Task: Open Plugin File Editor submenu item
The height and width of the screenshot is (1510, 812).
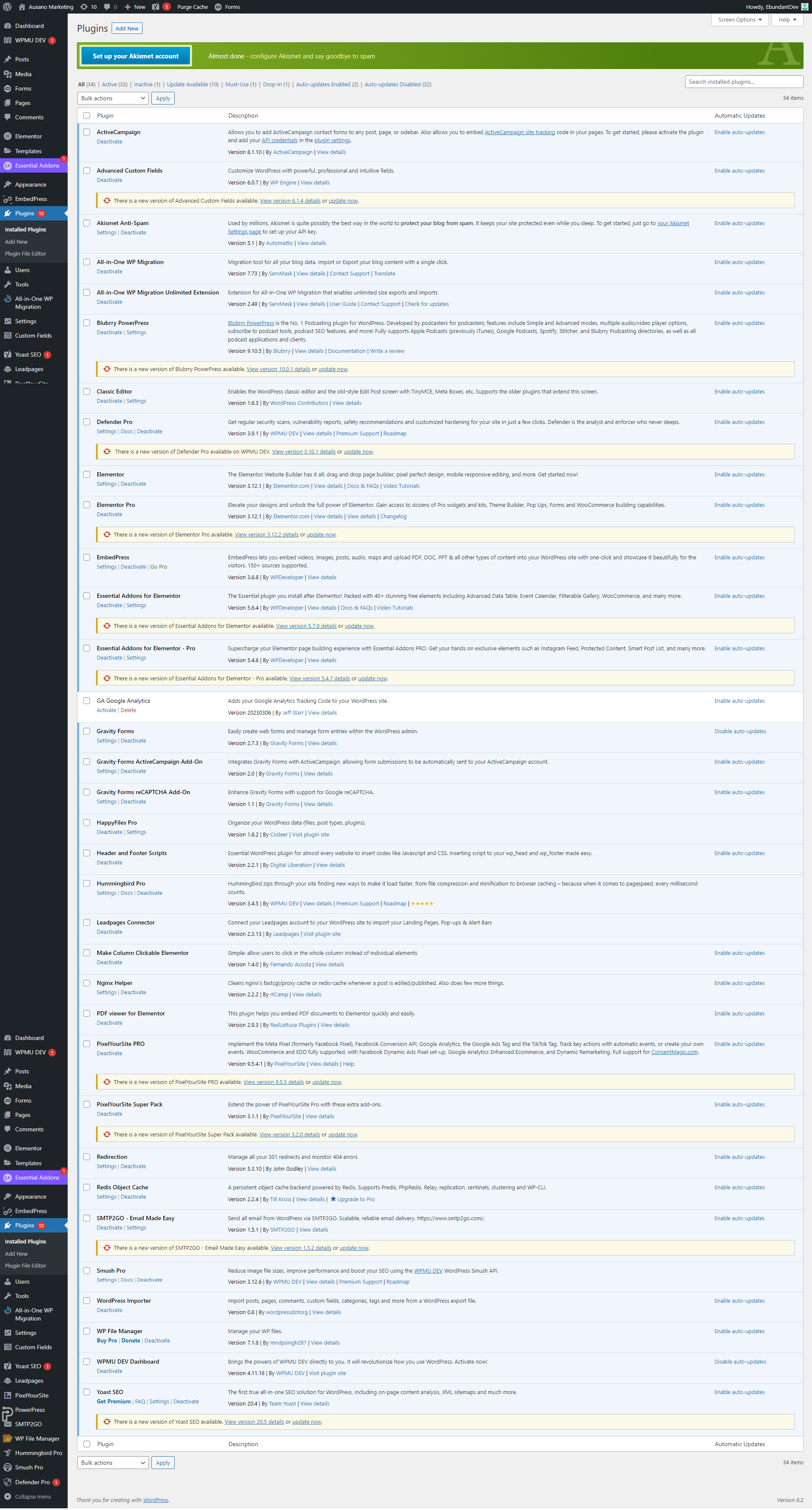Action: point(25,254)
